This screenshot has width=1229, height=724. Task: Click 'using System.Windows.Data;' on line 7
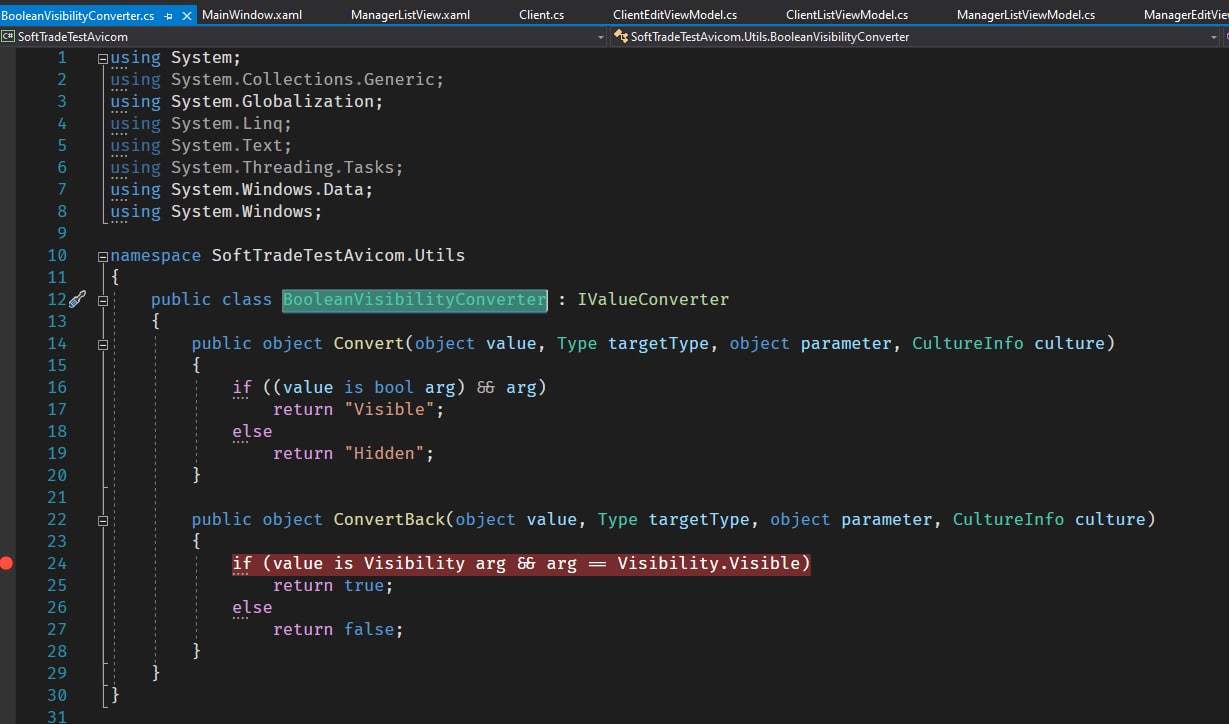(242, 190)
